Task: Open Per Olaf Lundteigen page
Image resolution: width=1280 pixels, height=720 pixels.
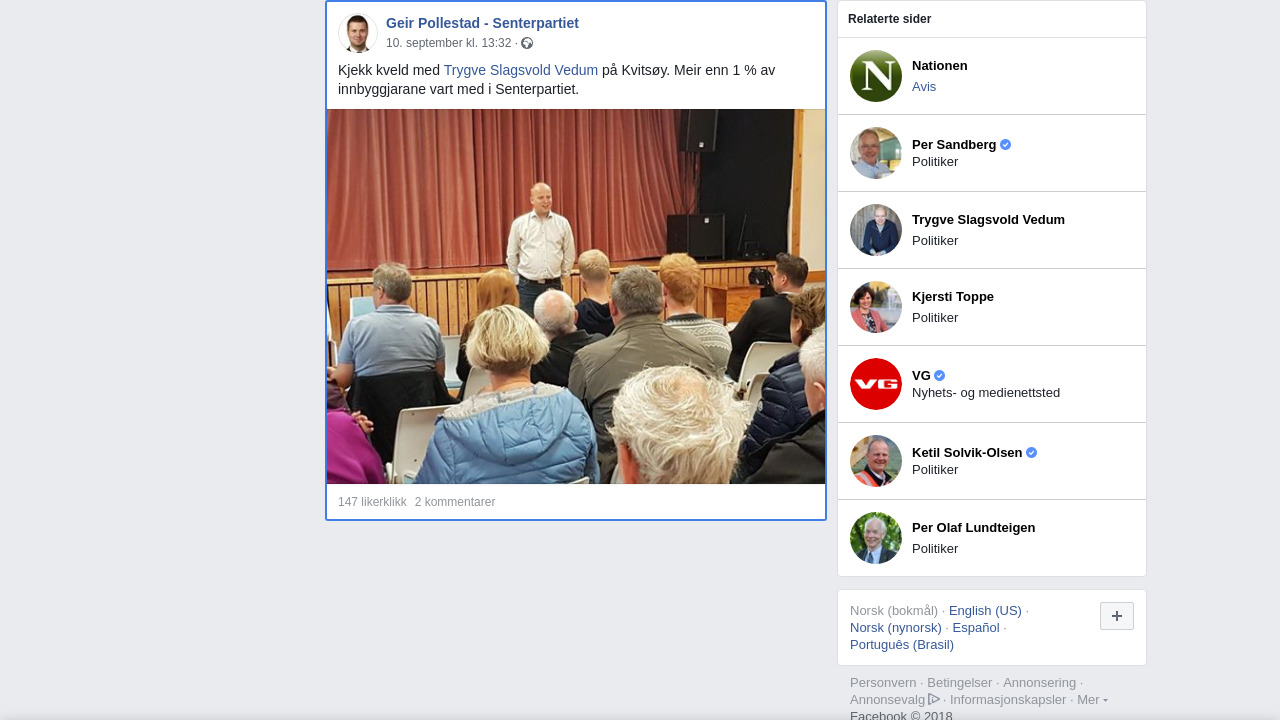Action: click(x=973, y=528)
